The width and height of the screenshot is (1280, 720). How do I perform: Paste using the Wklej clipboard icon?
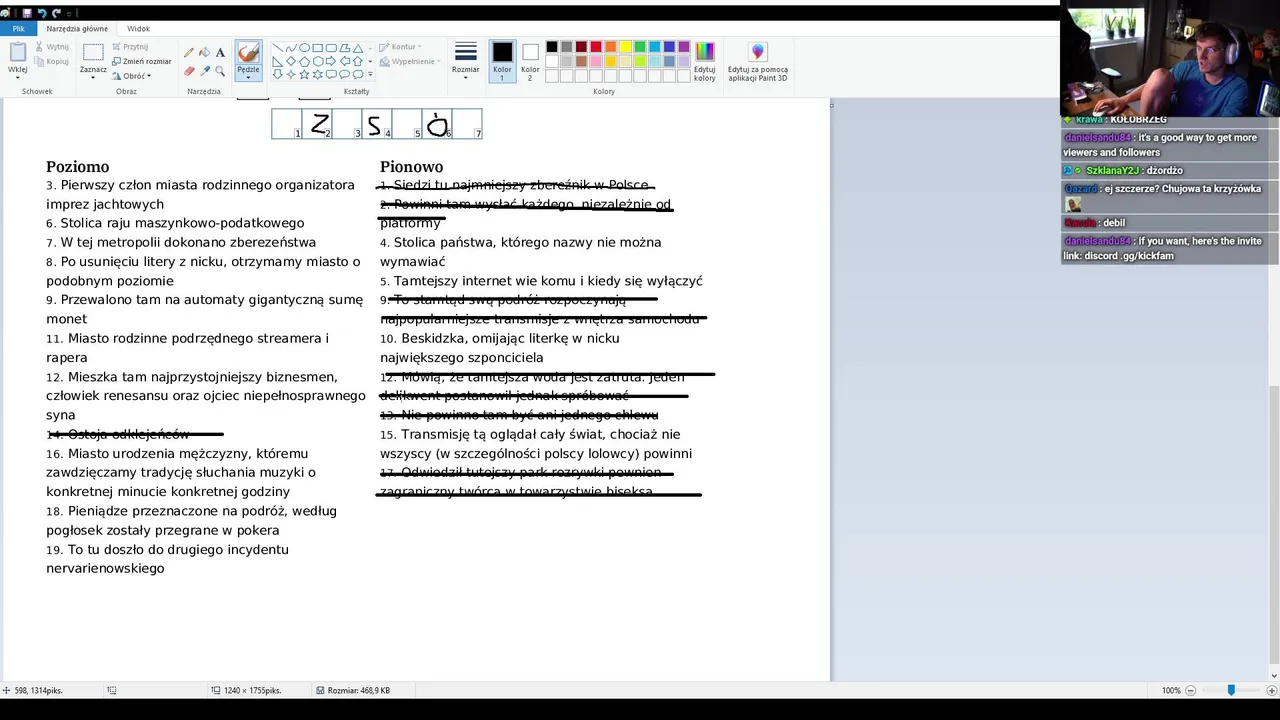click(x=17, y=54)
